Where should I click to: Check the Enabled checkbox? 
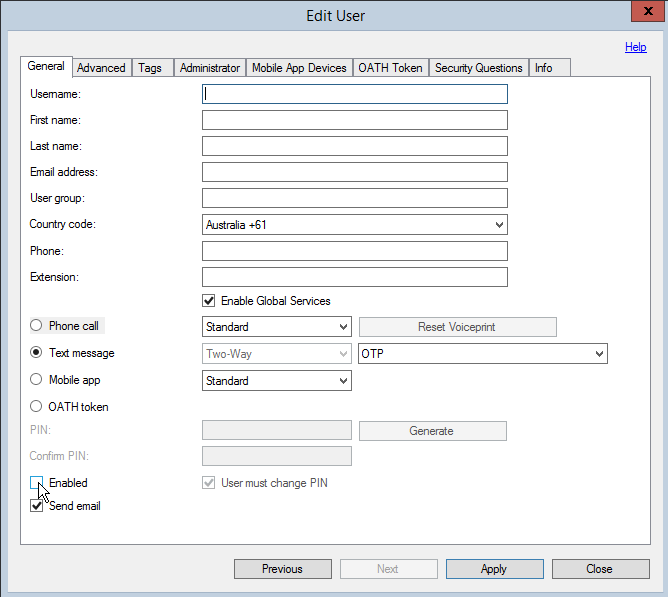click(x=37, y=483)
